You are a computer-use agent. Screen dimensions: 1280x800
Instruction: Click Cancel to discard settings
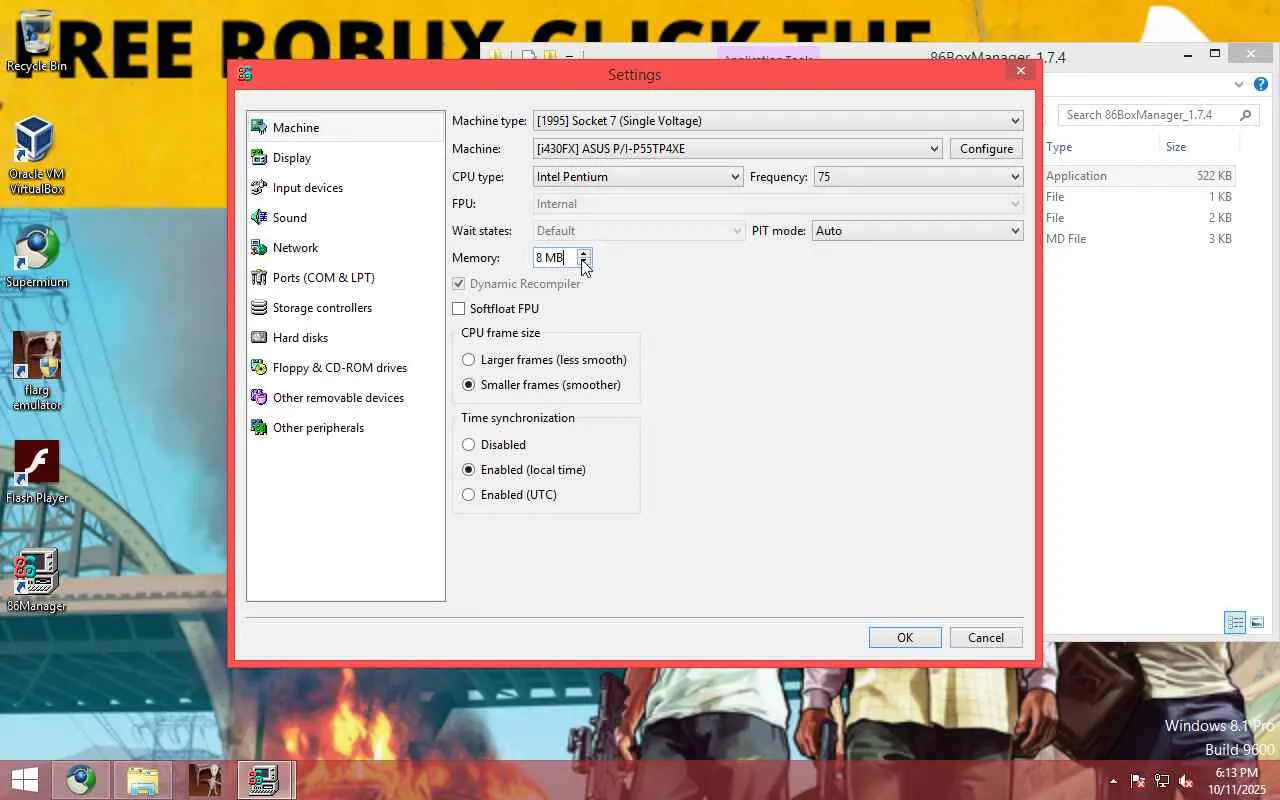click(x=986, y=638)
